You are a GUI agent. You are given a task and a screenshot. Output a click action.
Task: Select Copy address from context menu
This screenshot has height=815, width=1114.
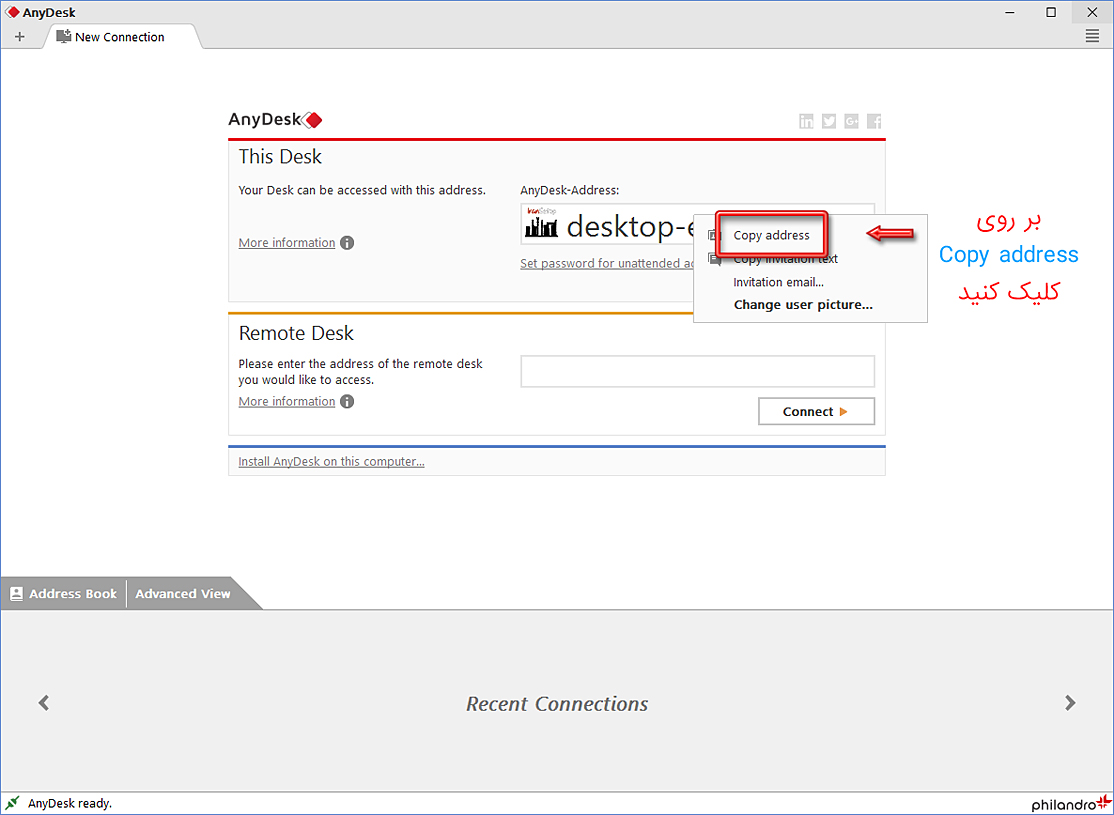771,236
